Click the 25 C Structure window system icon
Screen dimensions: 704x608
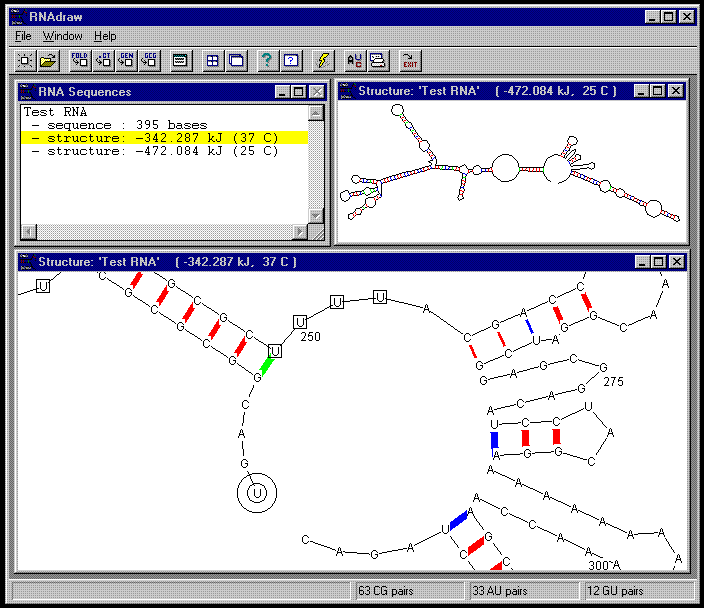click(347, 91)
